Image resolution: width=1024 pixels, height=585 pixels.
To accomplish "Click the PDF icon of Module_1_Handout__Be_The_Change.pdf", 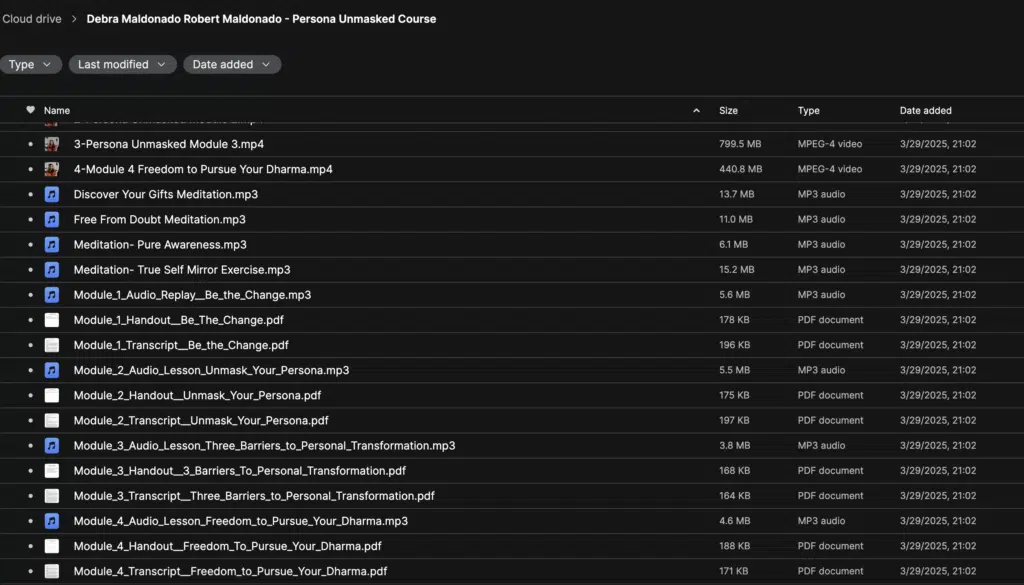I will [52, 320].
